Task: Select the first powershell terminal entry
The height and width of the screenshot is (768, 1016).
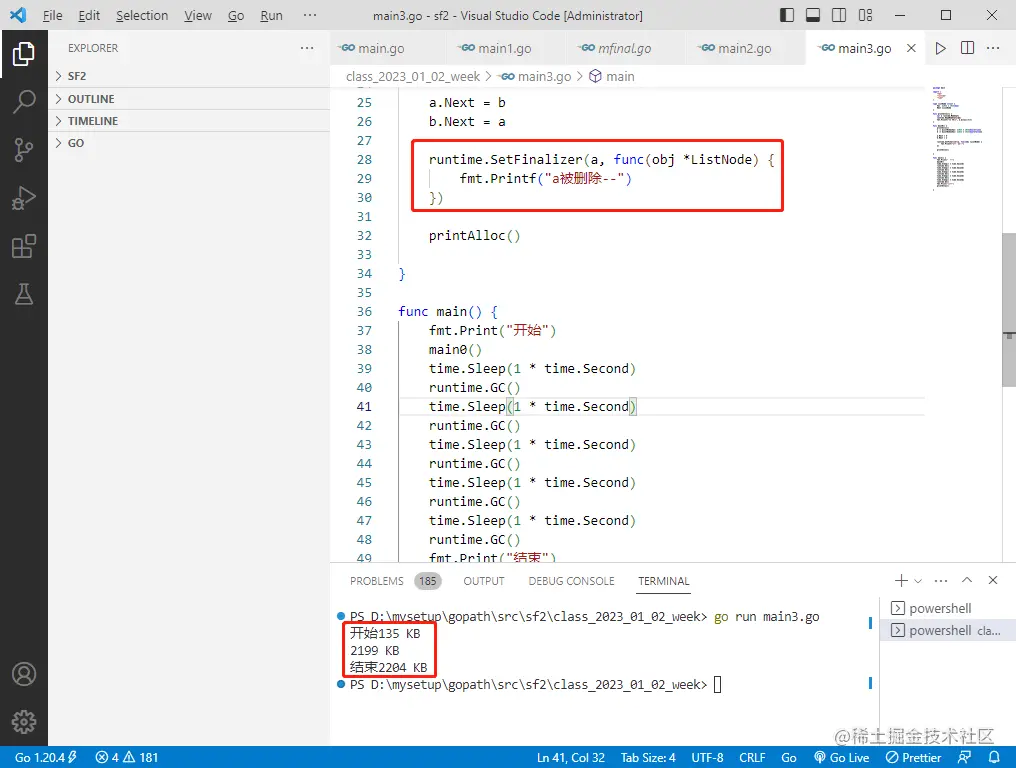Action: tap(947, 608)
